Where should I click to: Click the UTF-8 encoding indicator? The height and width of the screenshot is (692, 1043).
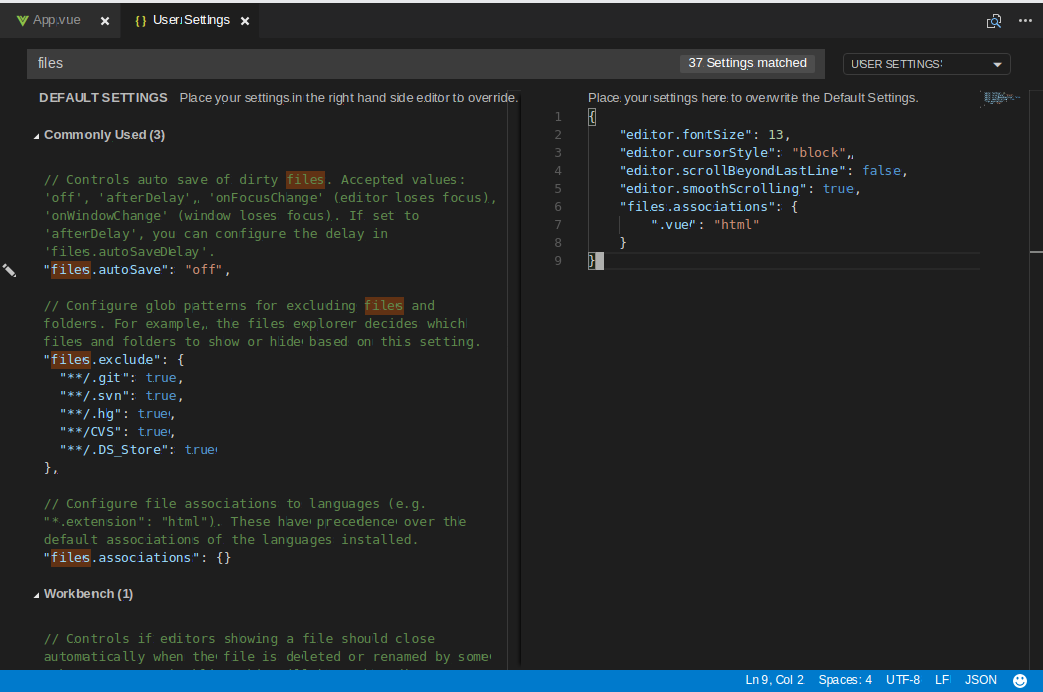tap(902, 679)
